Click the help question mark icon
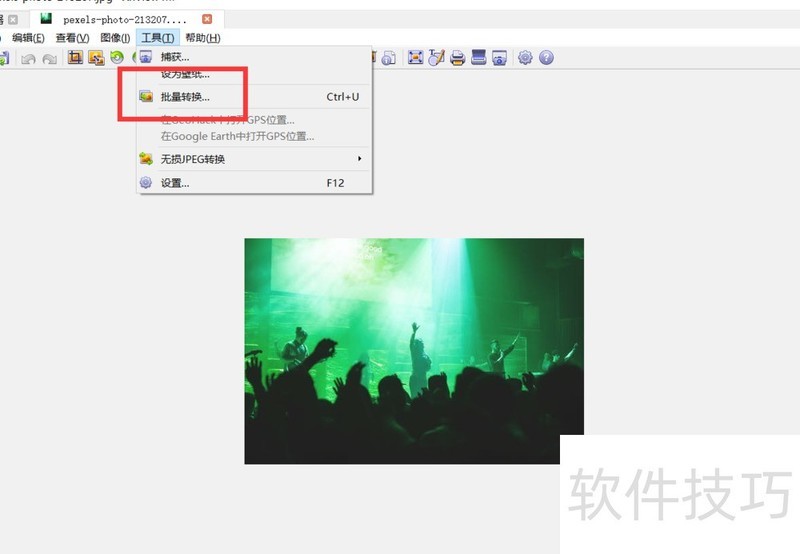The height and width of the screenshot is (554, 800). pos(546,58)
